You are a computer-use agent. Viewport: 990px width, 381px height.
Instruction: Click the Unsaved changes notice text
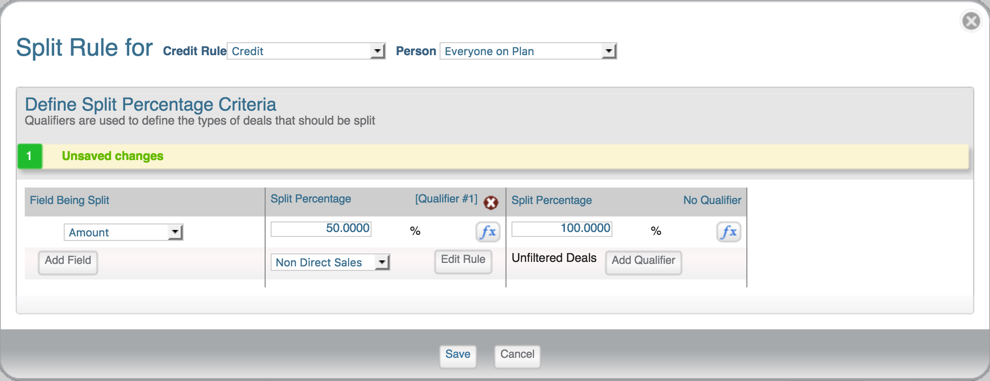coord(112,156)
